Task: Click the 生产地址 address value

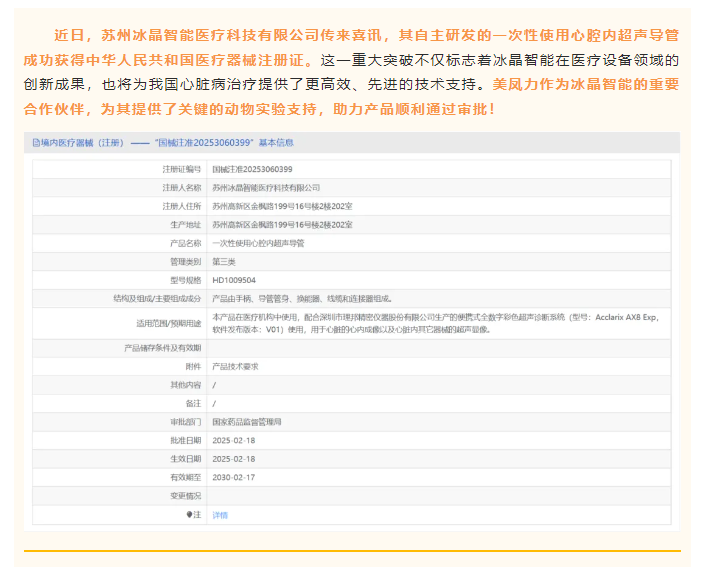Action: 282,224
